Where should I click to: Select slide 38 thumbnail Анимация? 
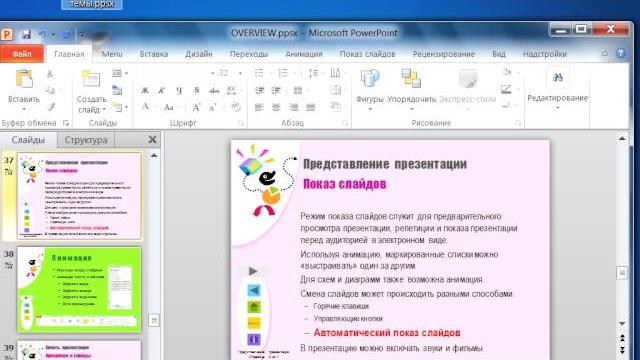(79, 289)
